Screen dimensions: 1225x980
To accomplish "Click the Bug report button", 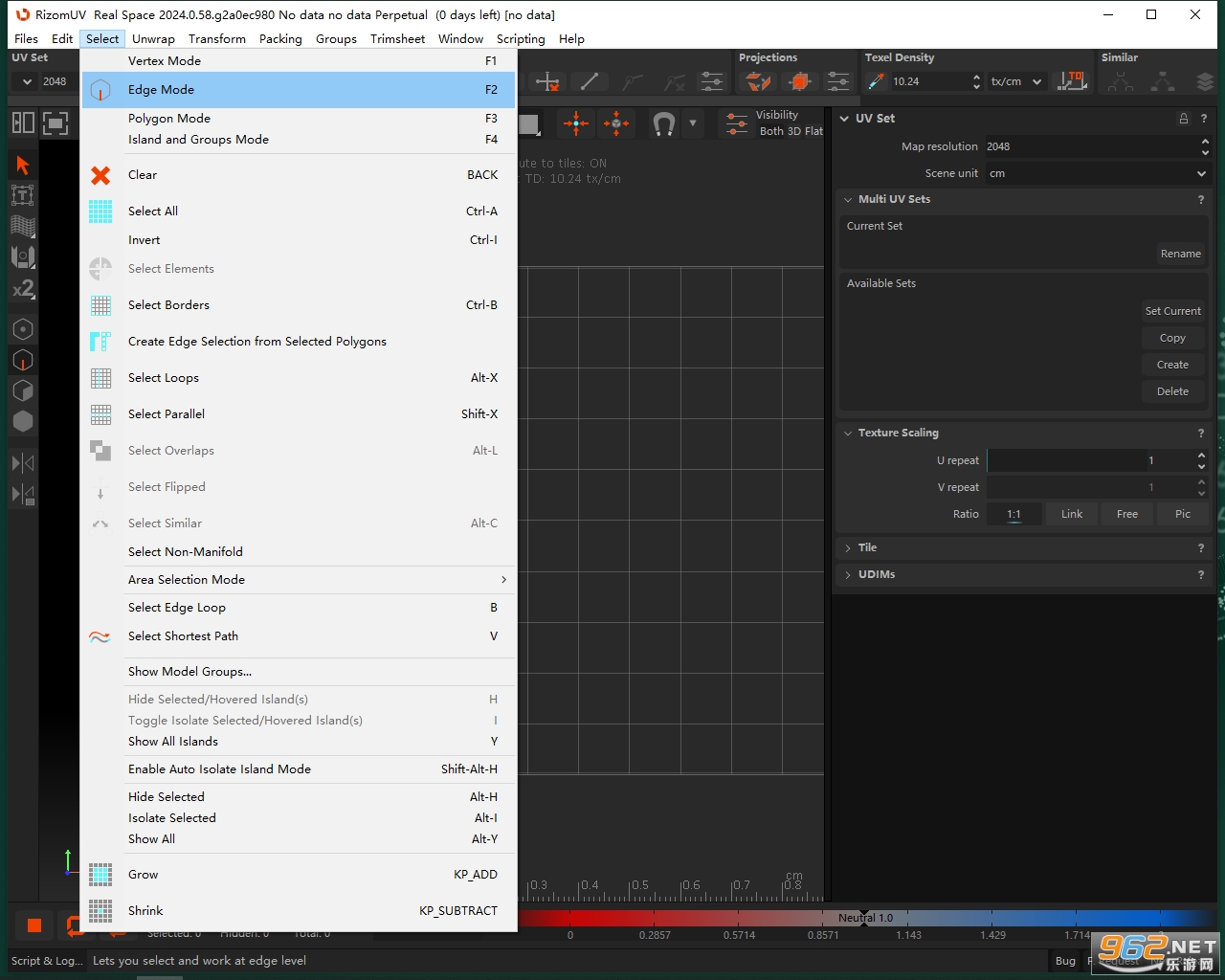I will pos(1065,961).
